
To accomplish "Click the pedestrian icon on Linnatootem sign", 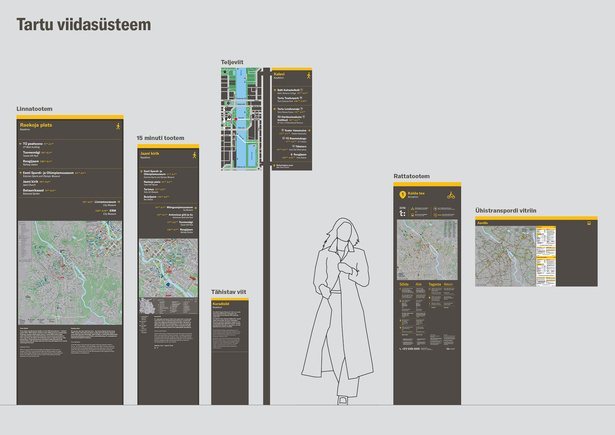I will click(117, 127).
